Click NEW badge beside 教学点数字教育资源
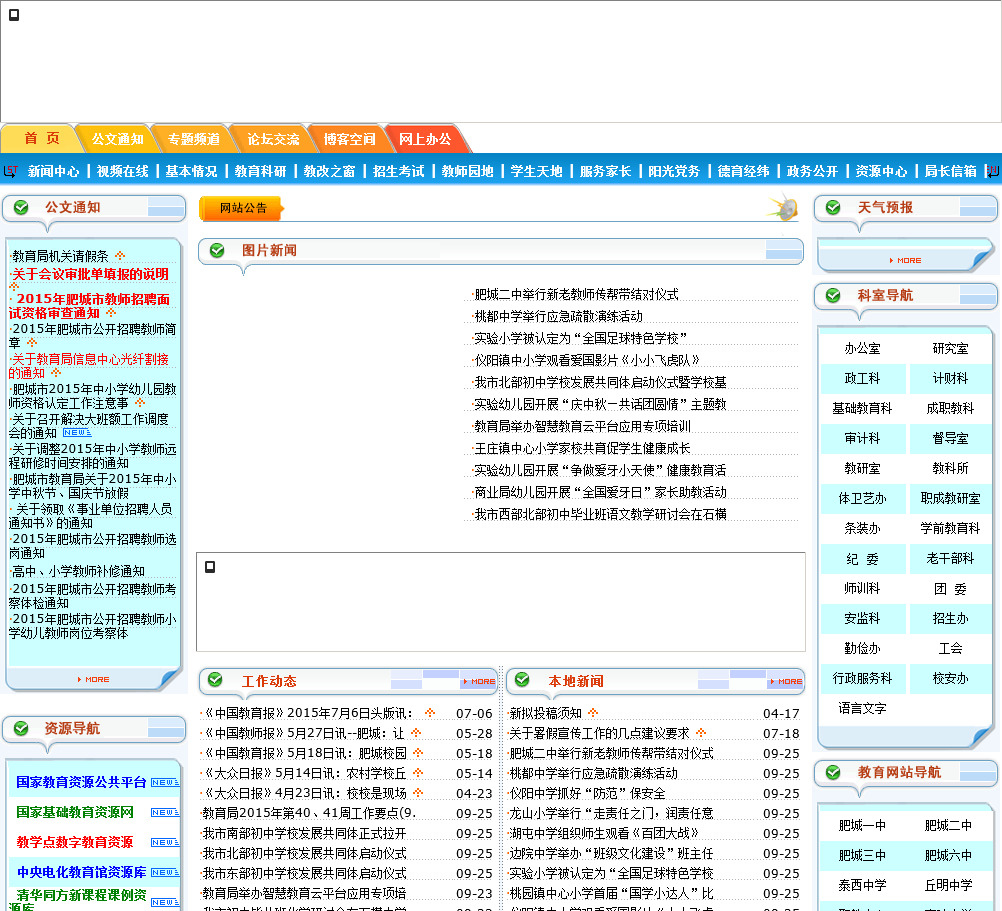Viewport: 1002px width, 911px height. click(x=164, y=842)
